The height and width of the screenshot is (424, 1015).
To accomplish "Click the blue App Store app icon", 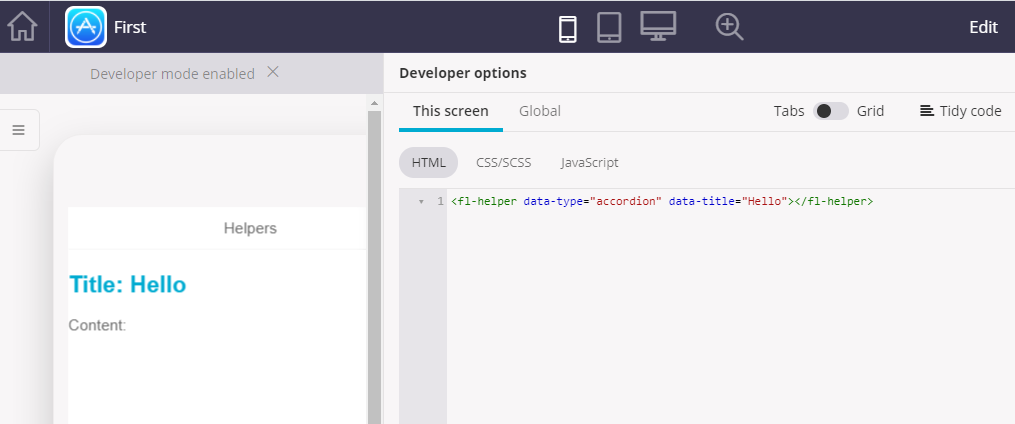I will click(86, 27).
